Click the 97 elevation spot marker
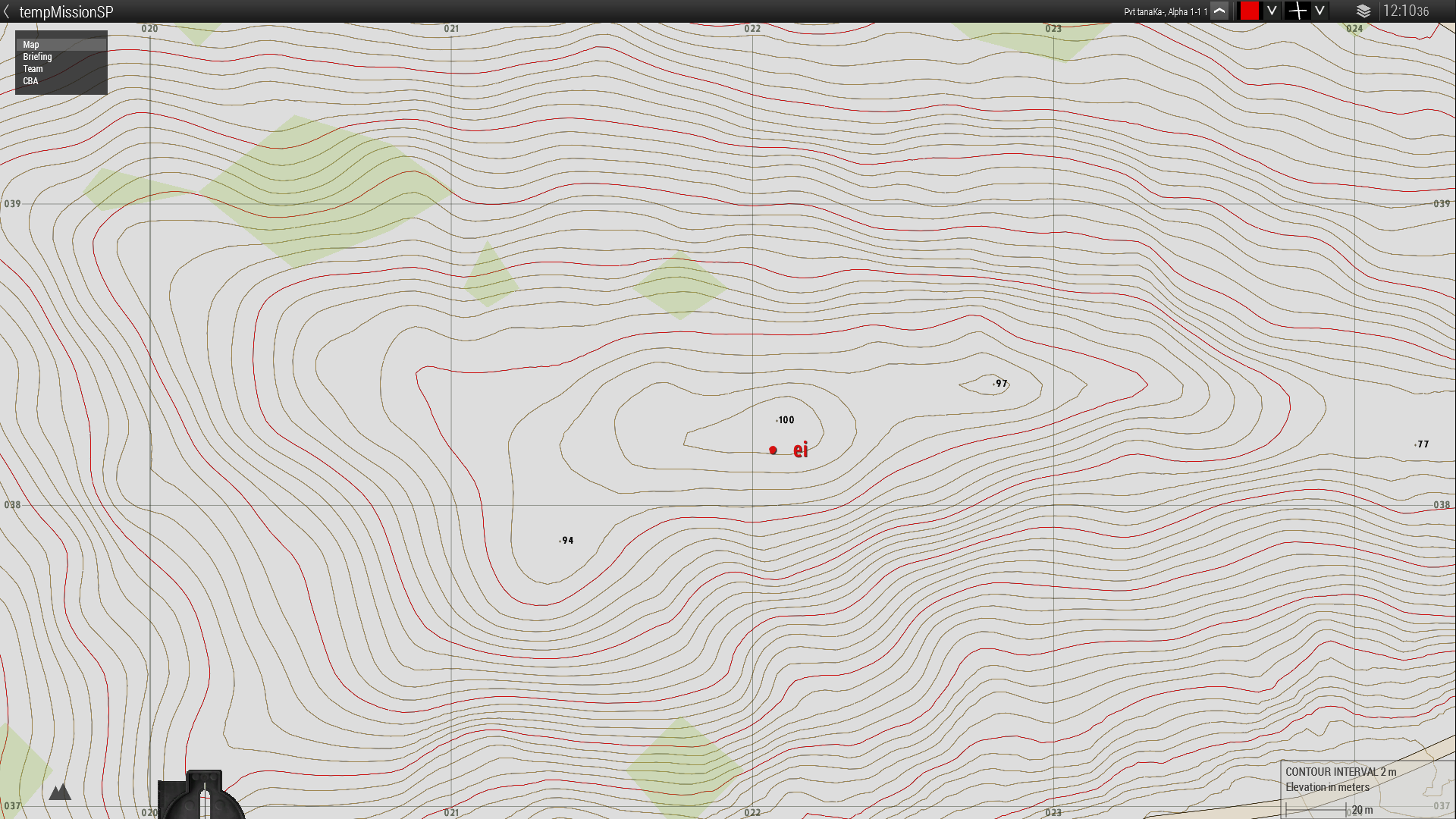Screen dimensions: 1456x819 (x=994, y=384)
